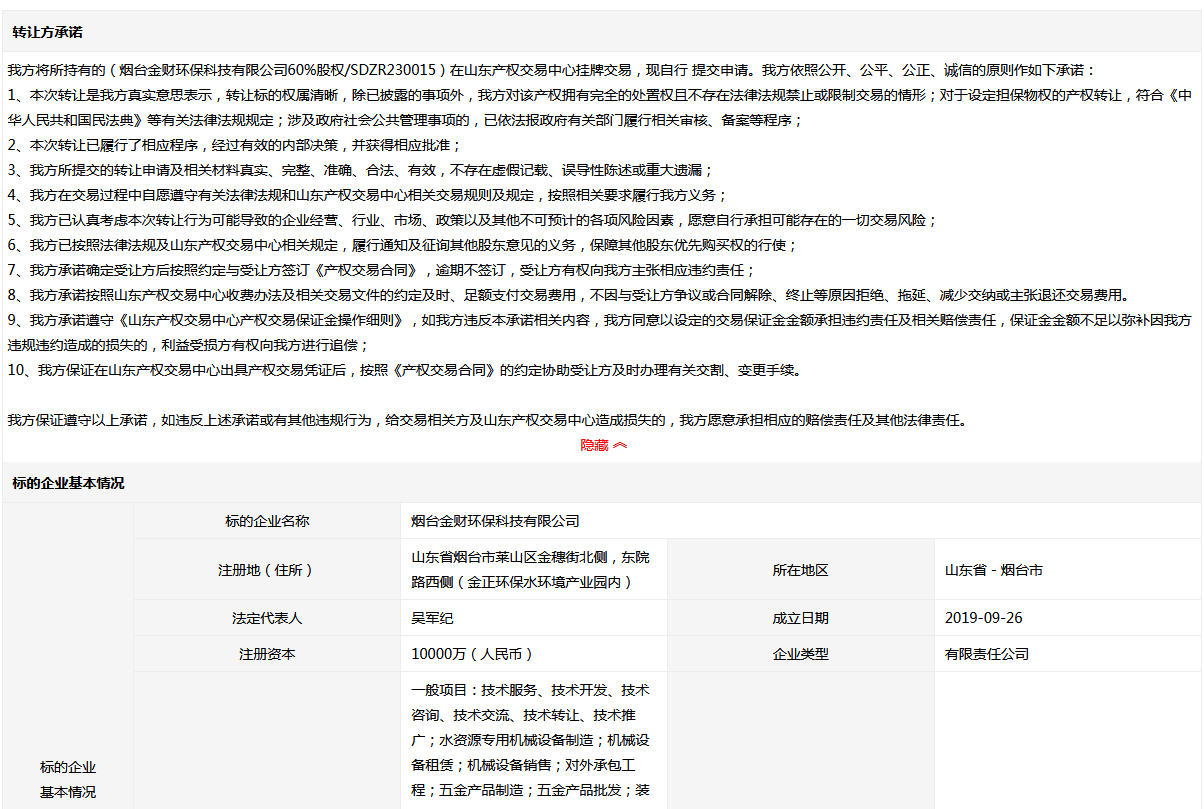Select the value 10000万（人民币）

tap(473, 654)
